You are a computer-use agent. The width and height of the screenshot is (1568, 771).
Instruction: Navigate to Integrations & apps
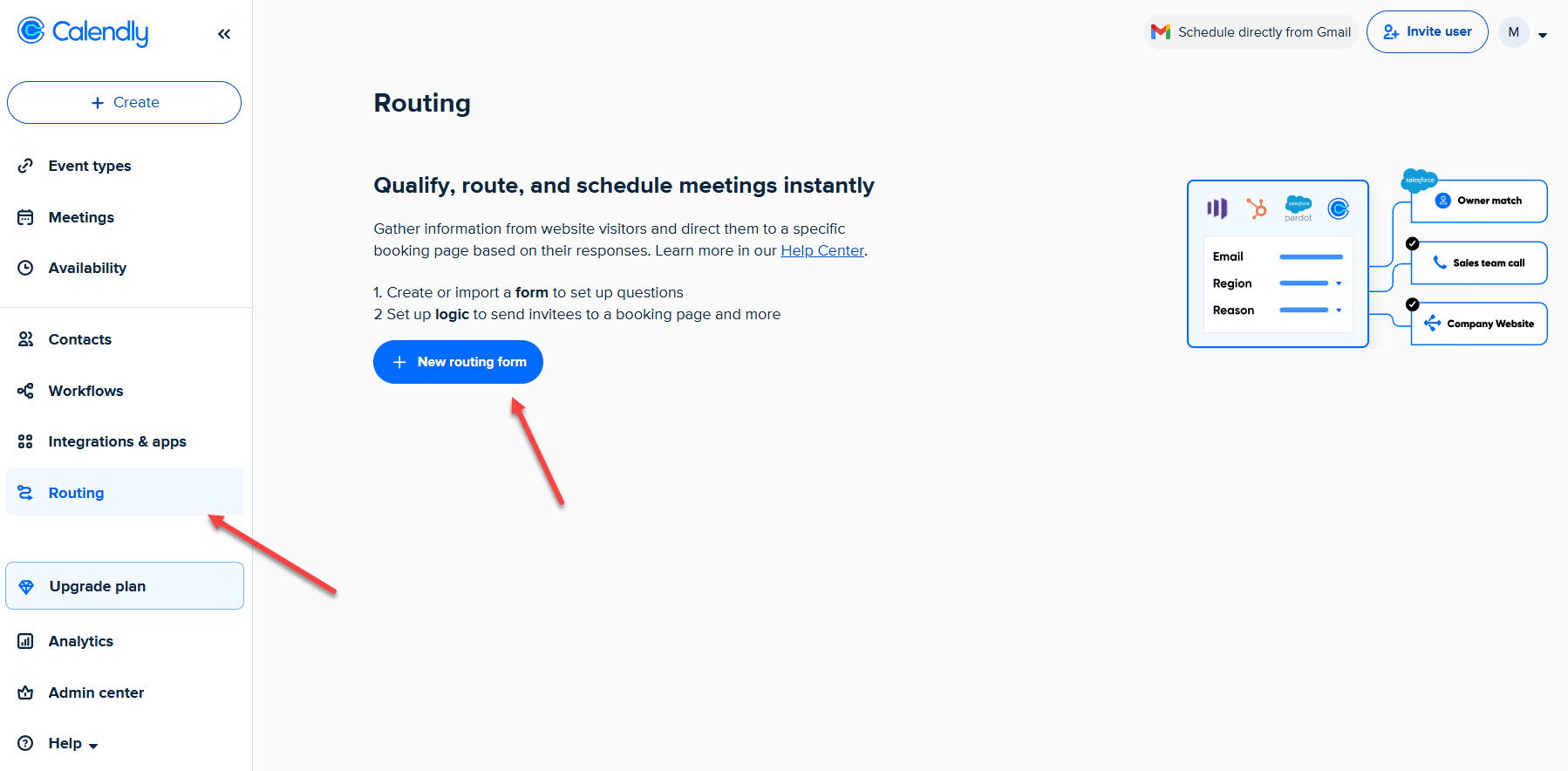(117, 441)
